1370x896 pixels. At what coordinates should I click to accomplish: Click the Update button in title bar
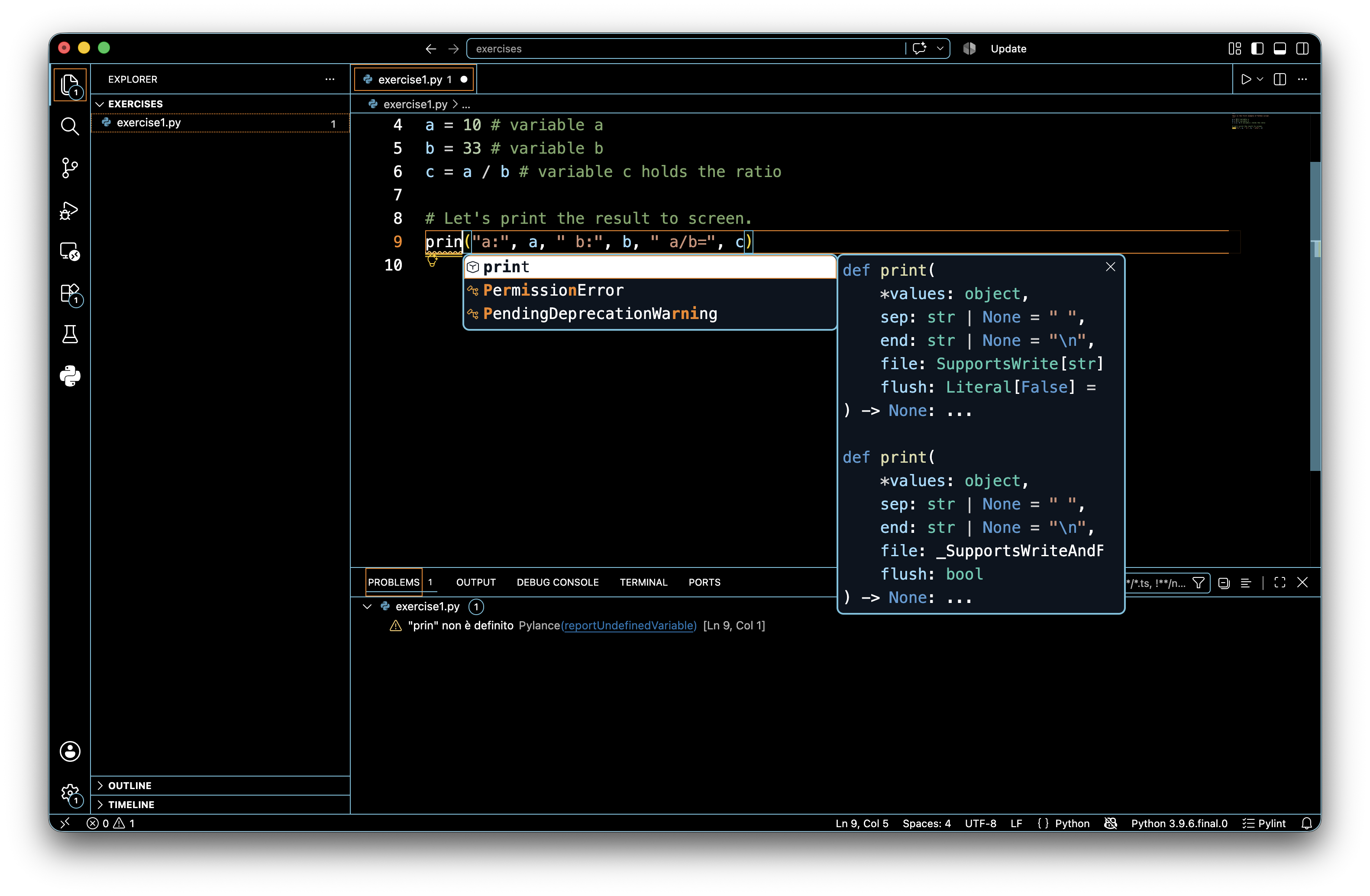[x=1008, y=49]
